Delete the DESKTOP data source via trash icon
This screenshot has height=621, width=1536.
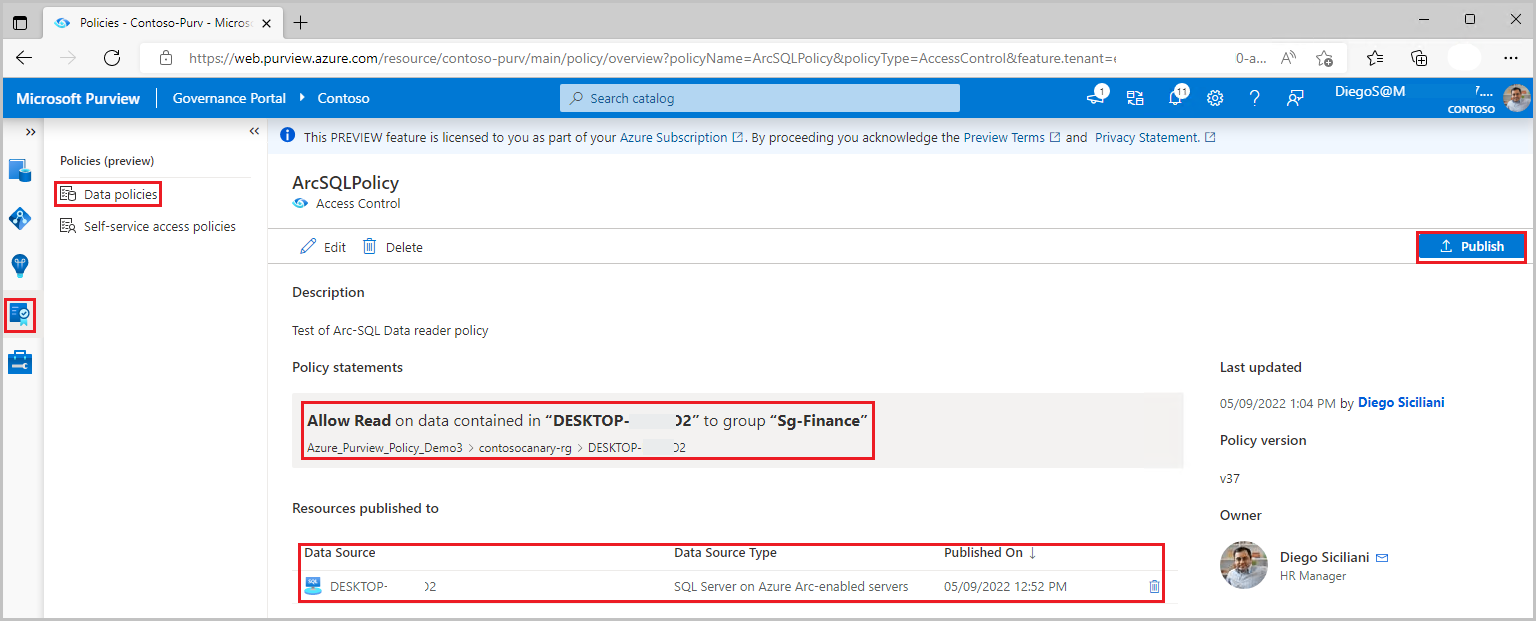[1154, 586]
